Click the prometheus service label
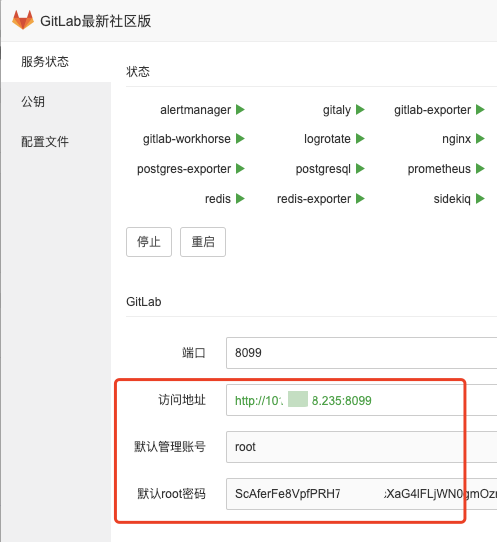The image size is (497, 542). coord(439,169)
